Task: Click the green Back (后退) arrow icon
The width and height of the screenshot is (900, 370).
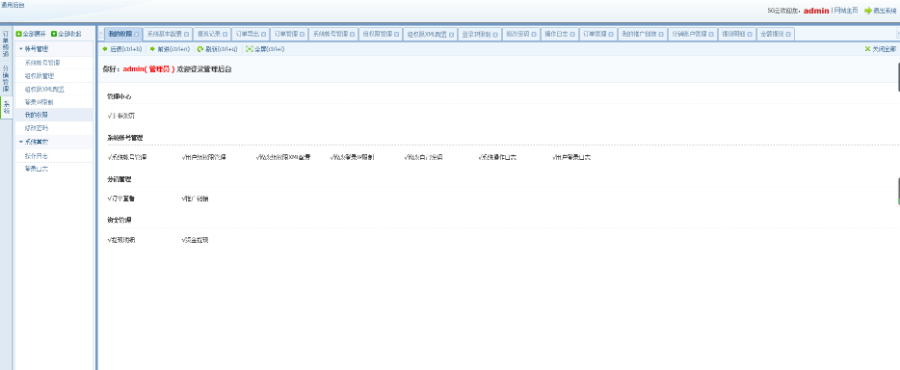Action: pyautogui.click(x=105, y=49)
